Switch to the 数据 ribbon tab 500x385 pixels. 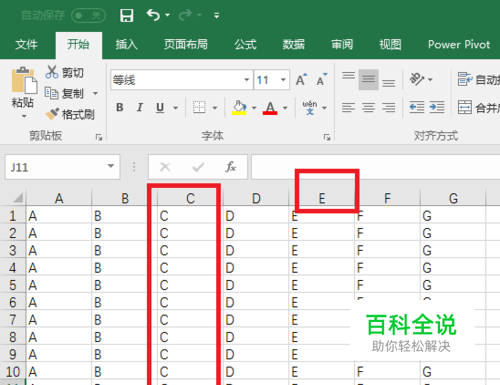point(294,44)
